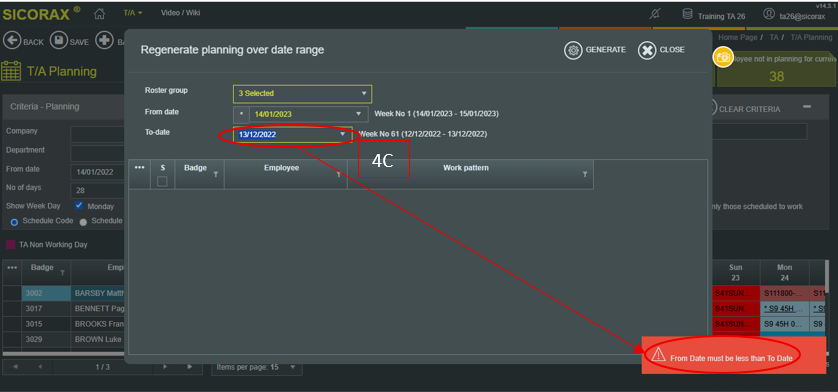Filter the Work pattern column
The height and width of the screenshot is (392, 838).
coord(585,174)
